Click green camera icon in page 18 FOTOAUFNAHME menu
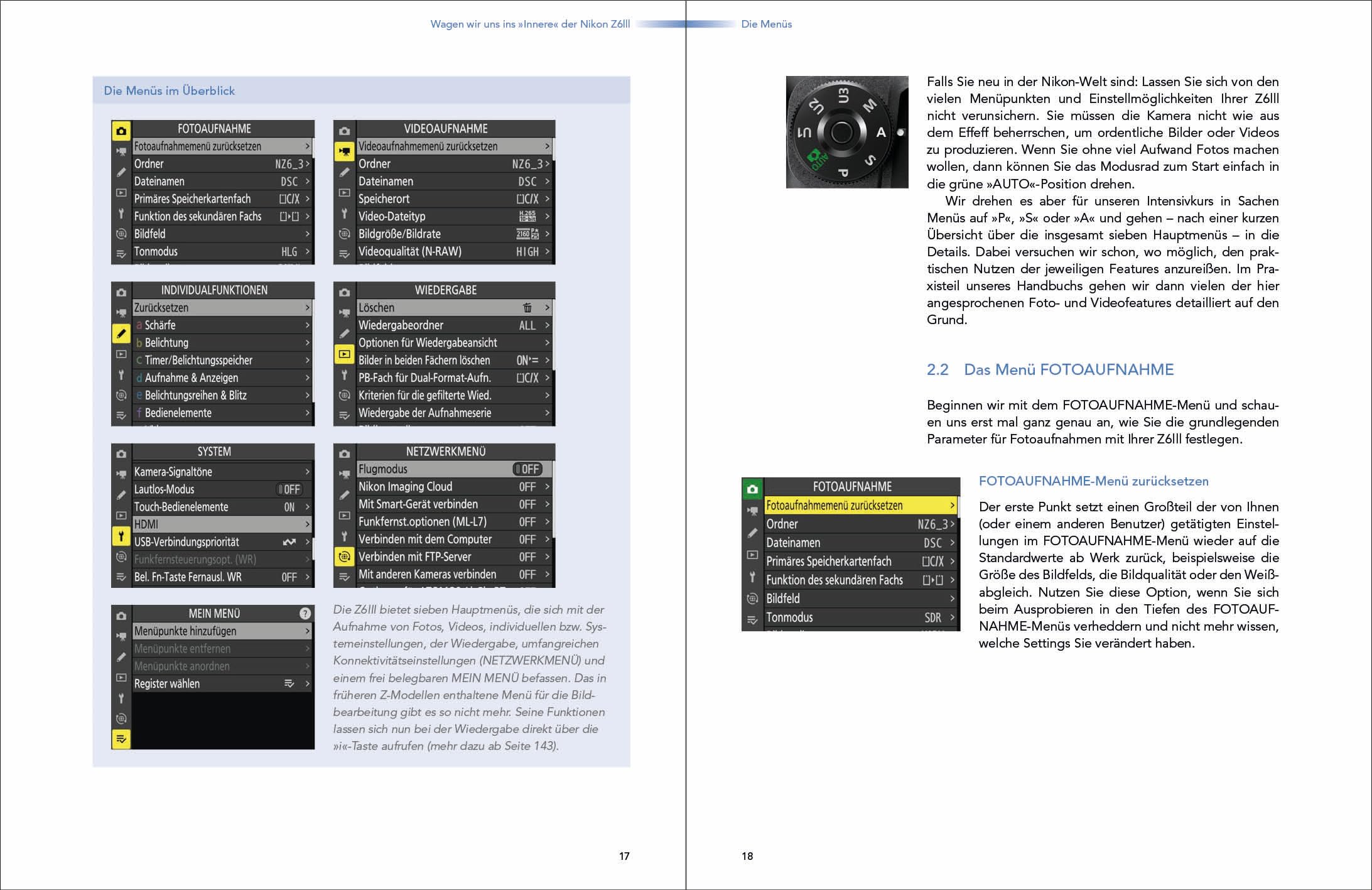This screenshot has width=1372, height=890. (x=752, y=489)
